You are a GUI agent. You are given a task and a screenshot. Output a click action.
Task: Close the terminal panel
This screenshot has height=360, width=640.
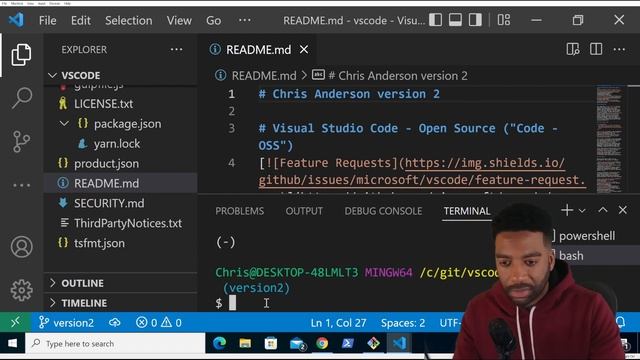[622, 210]
